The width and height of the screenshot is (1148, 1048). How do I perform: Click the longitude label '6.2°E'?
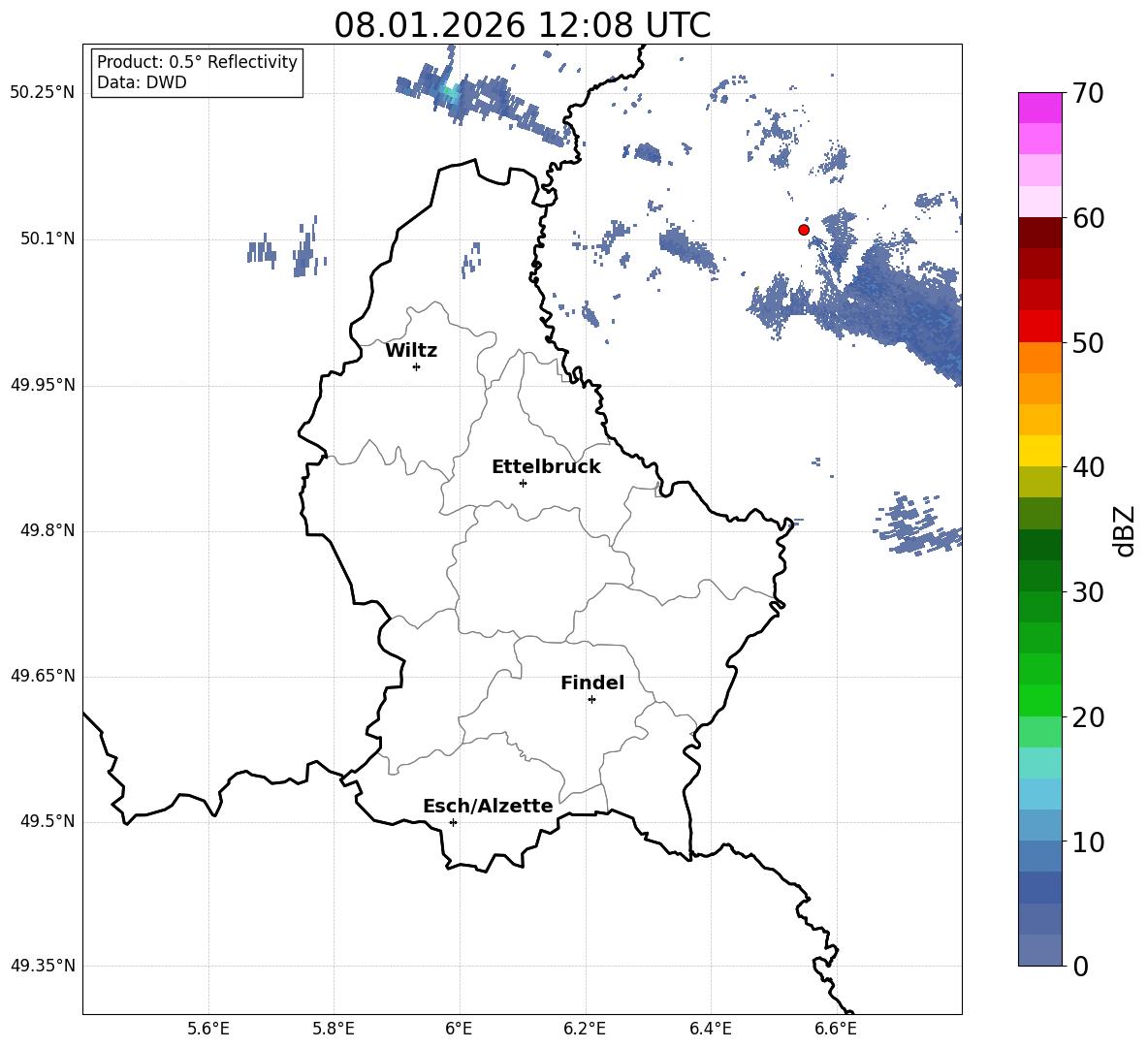585,1029
